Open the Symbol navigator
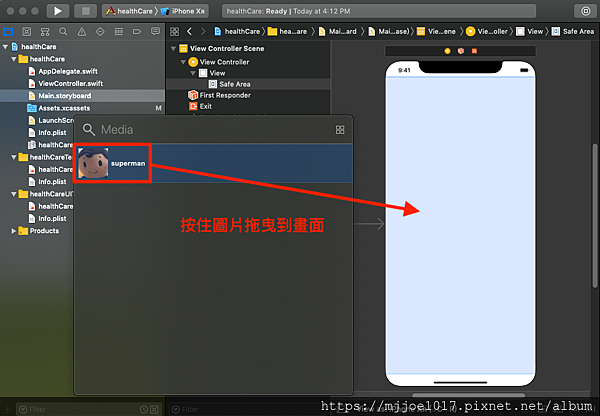The image size is (600, 416). [x=45, y=31]
